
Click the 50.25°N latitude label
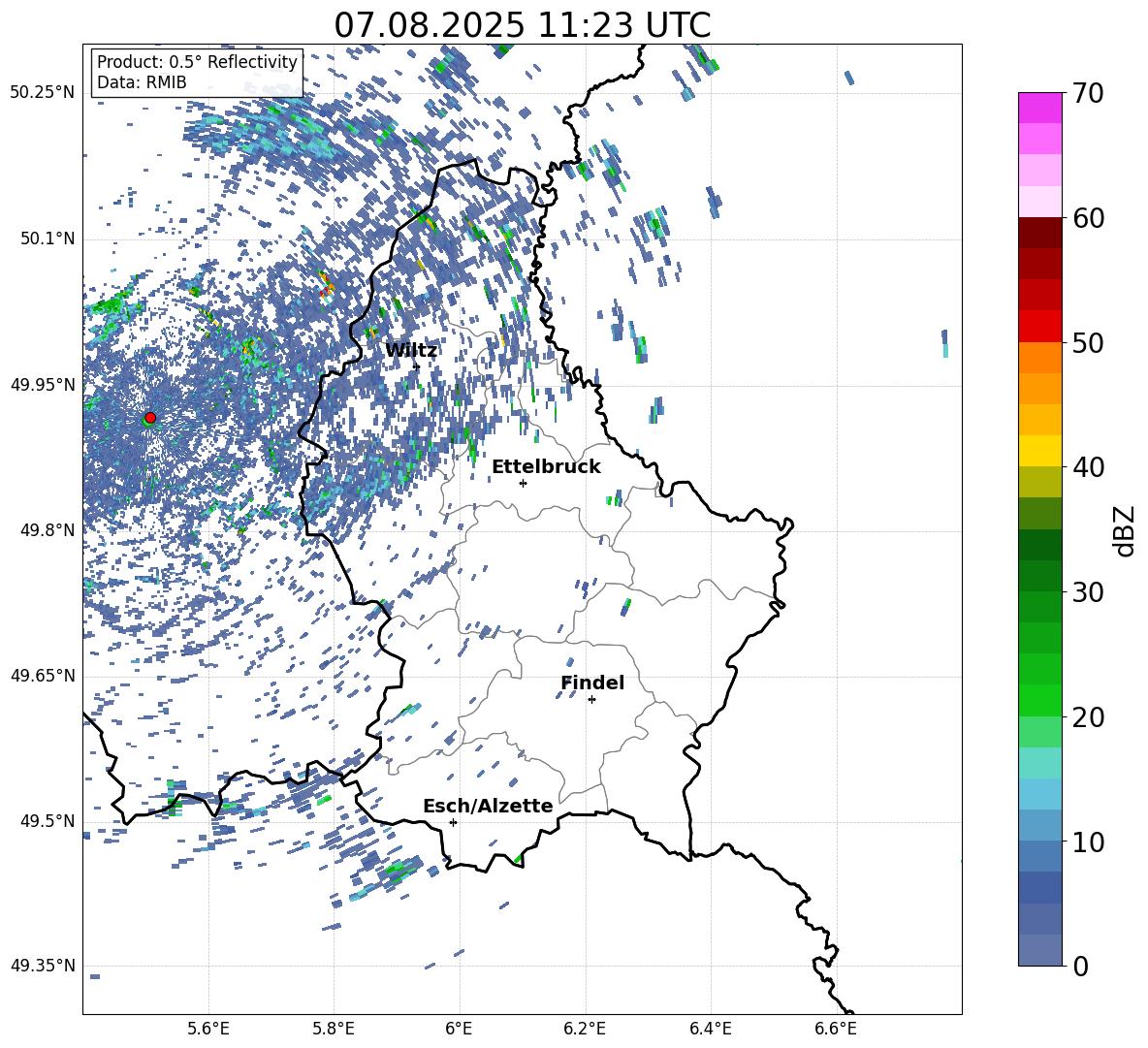tap(43, 93)
